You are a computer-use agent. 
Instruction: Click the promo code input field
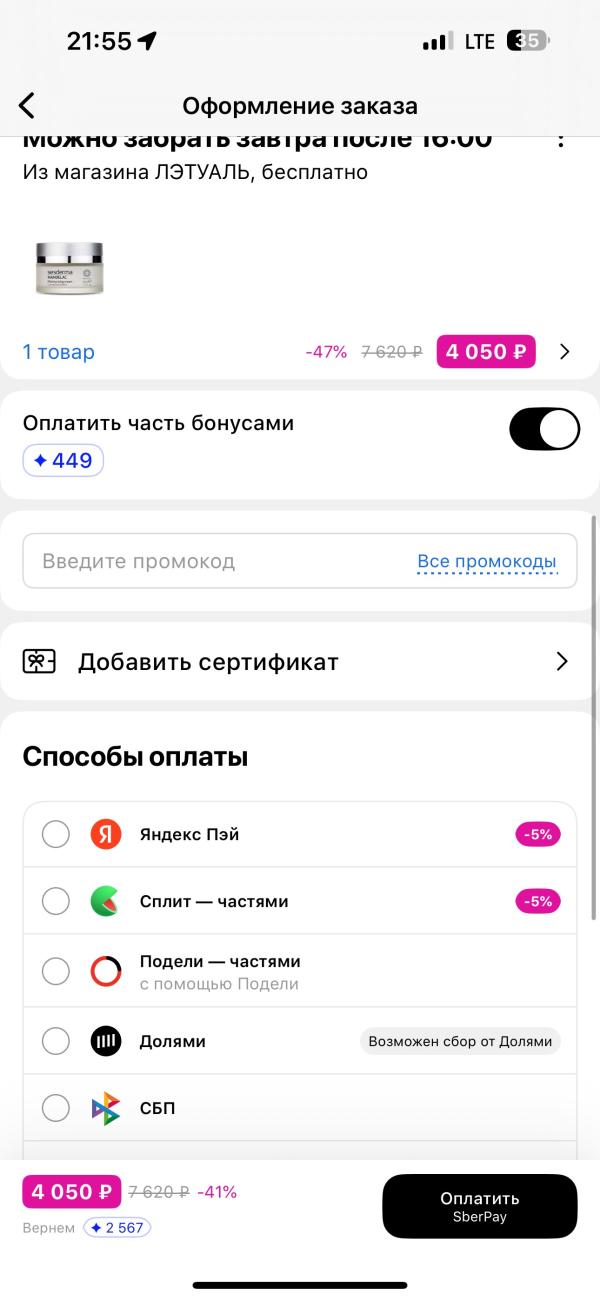click(200, 561)
